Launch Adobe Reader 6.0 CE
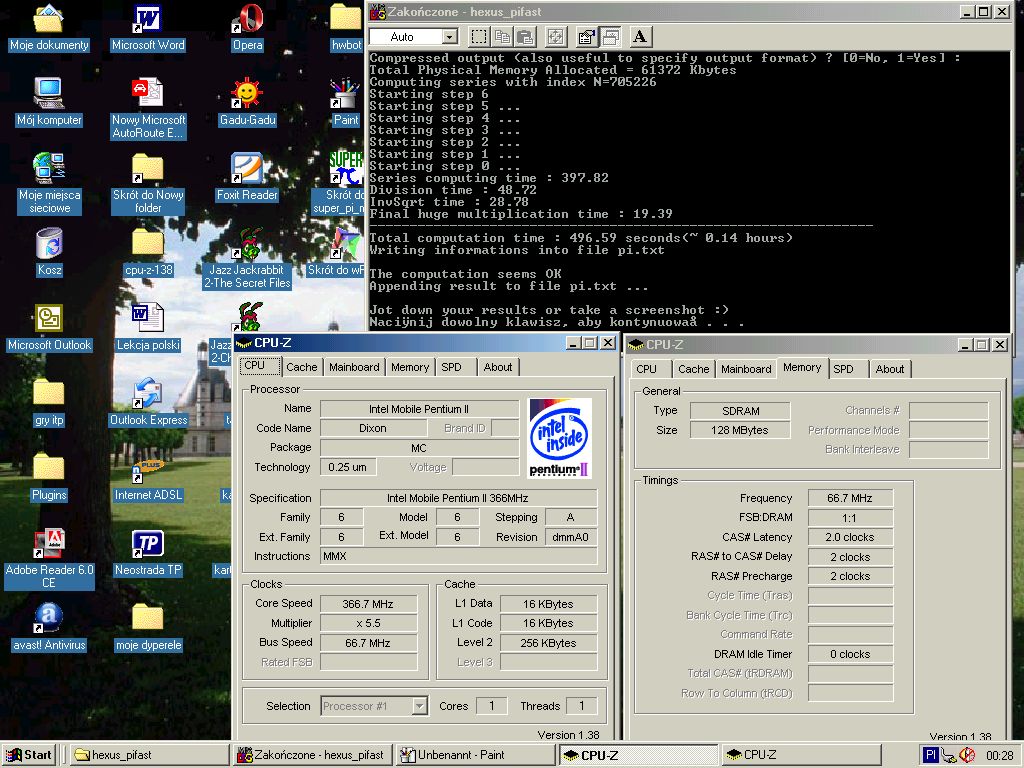This screenshot has height=768, width=1024. coord(49,558)
